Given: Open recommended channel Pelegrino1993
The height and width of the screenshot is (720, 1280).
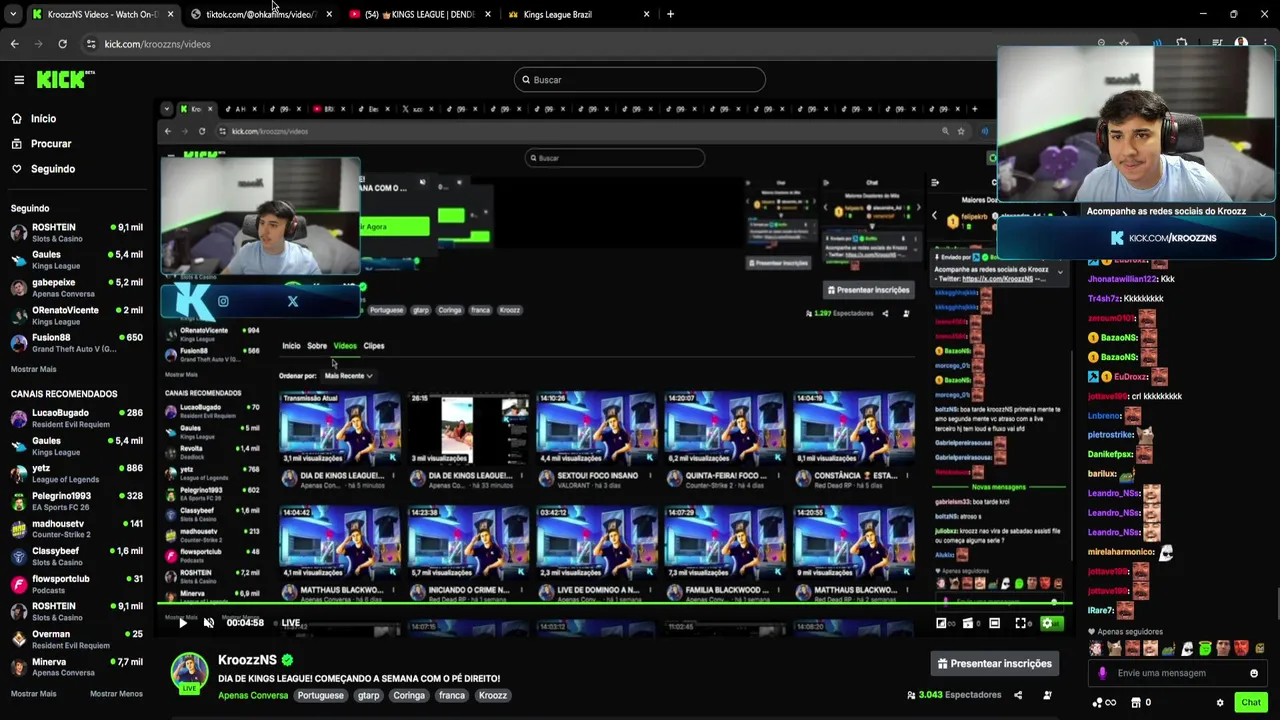Looking at the screenshot, I should tap(77, 501).
